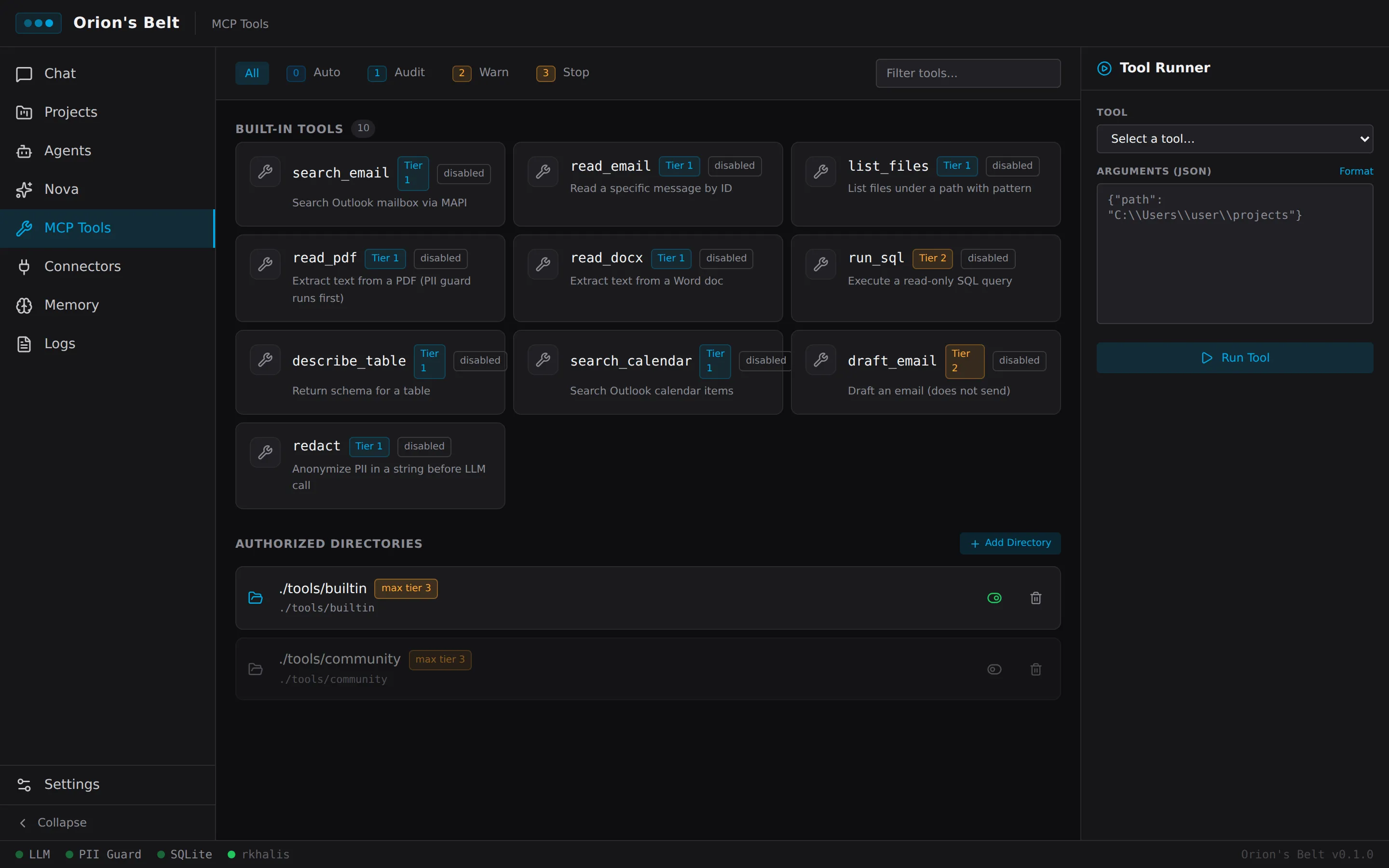Select MCP Tools in the sidebar
Screen dimensions: 1389x868
pyautogui.click(x=108, y=228)
